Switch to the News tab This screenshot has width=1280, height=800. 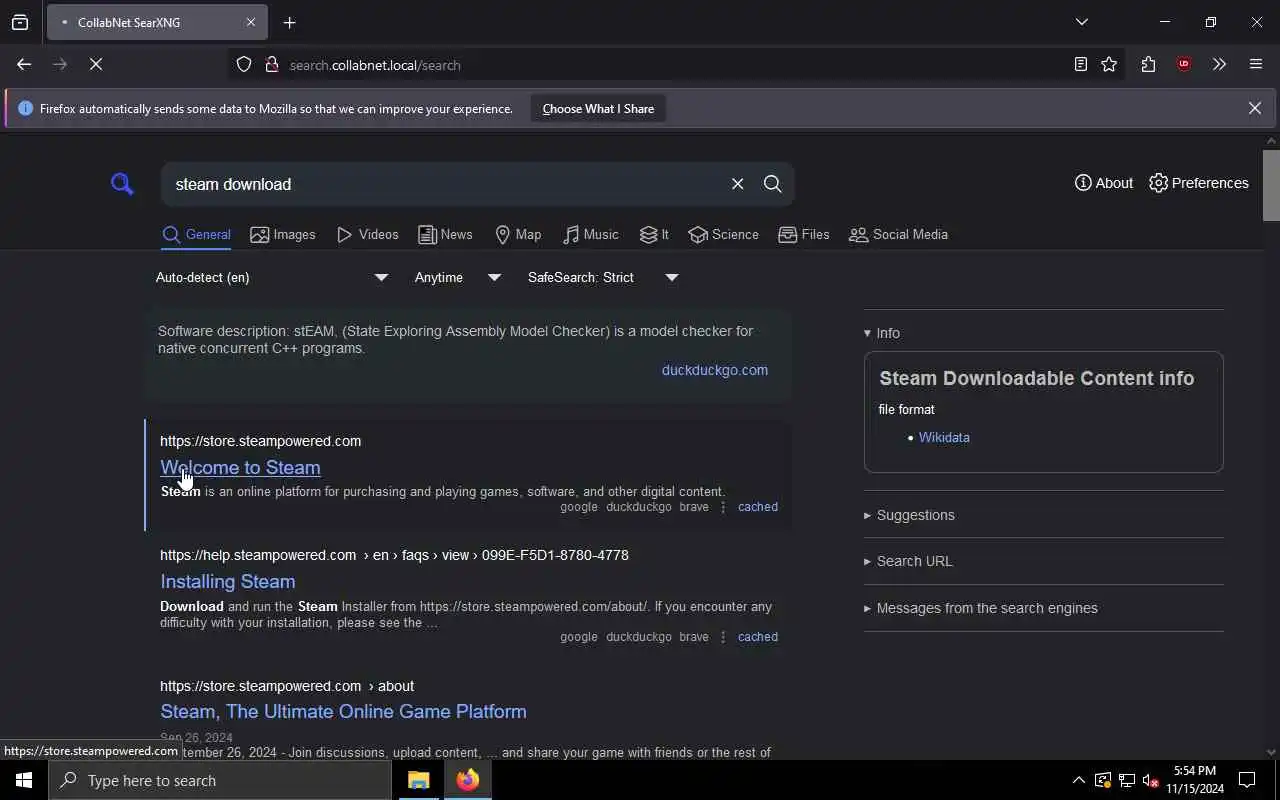point(445,234)
